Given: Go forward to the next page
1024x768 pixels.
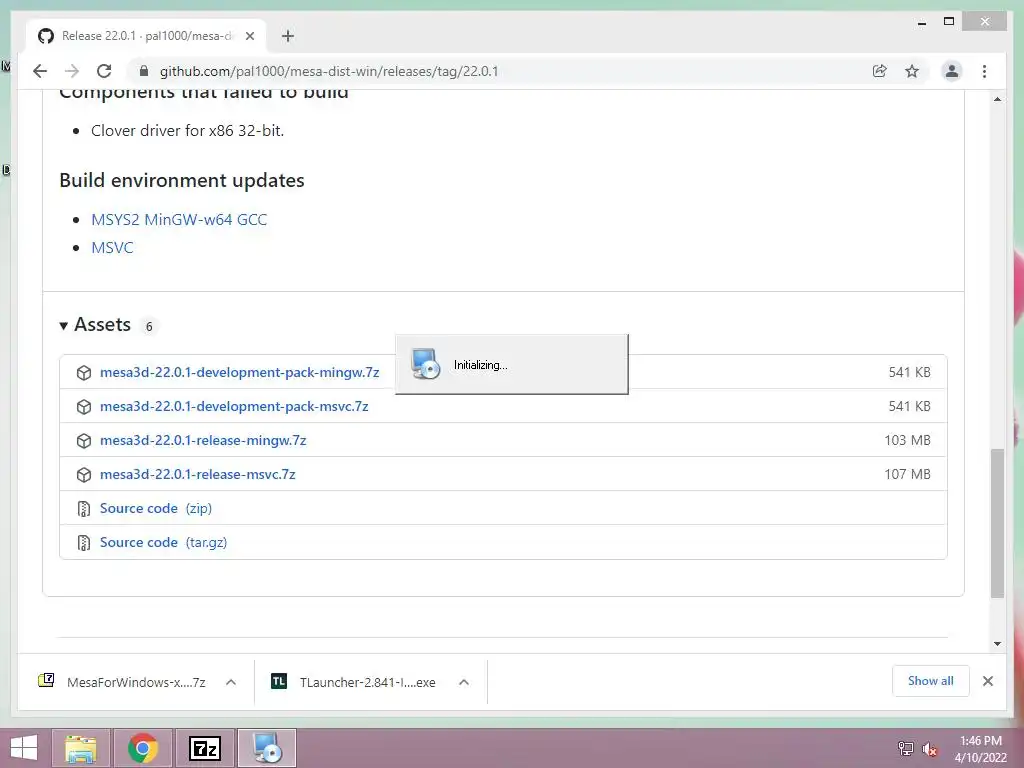Looking at the screenshot, I should (72, 71).
